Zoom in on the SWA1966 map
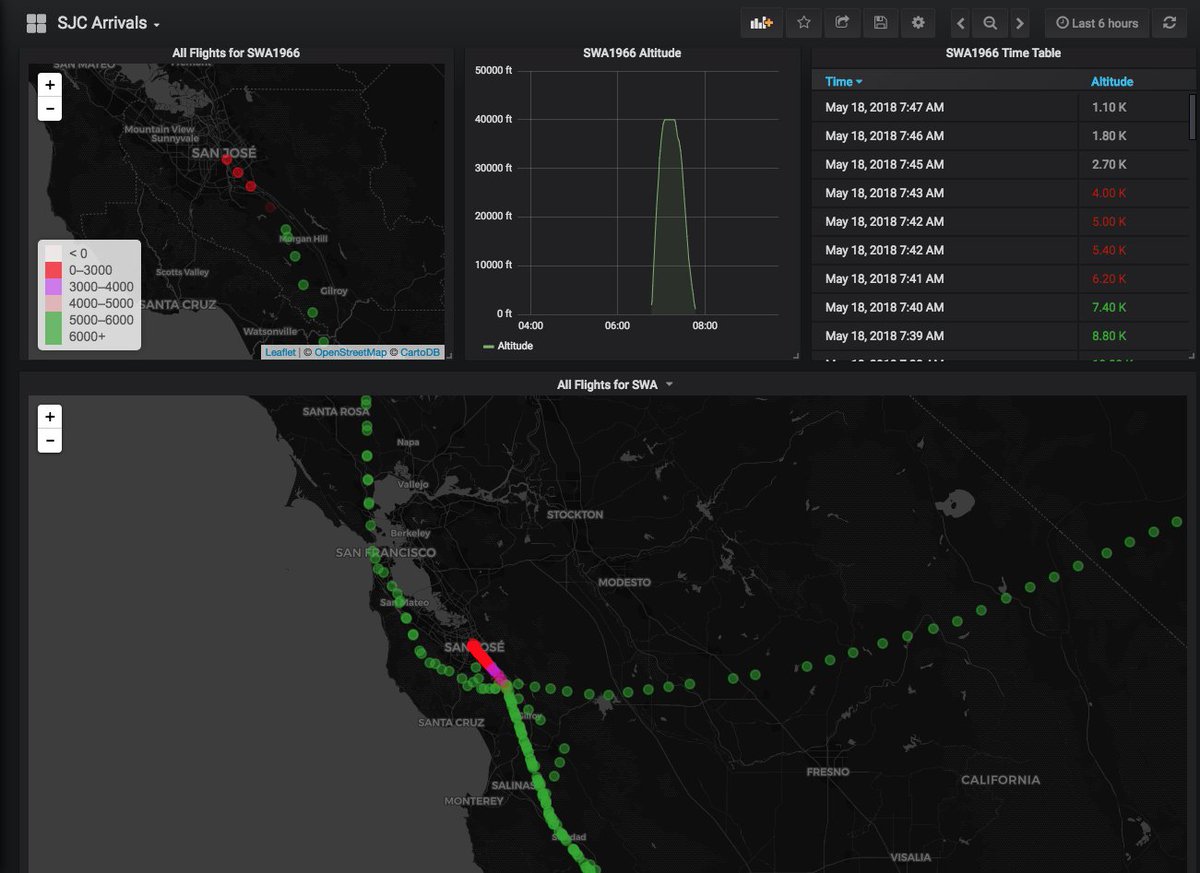The height and width of the screenshot is (873, 1200). coord(50,85)
